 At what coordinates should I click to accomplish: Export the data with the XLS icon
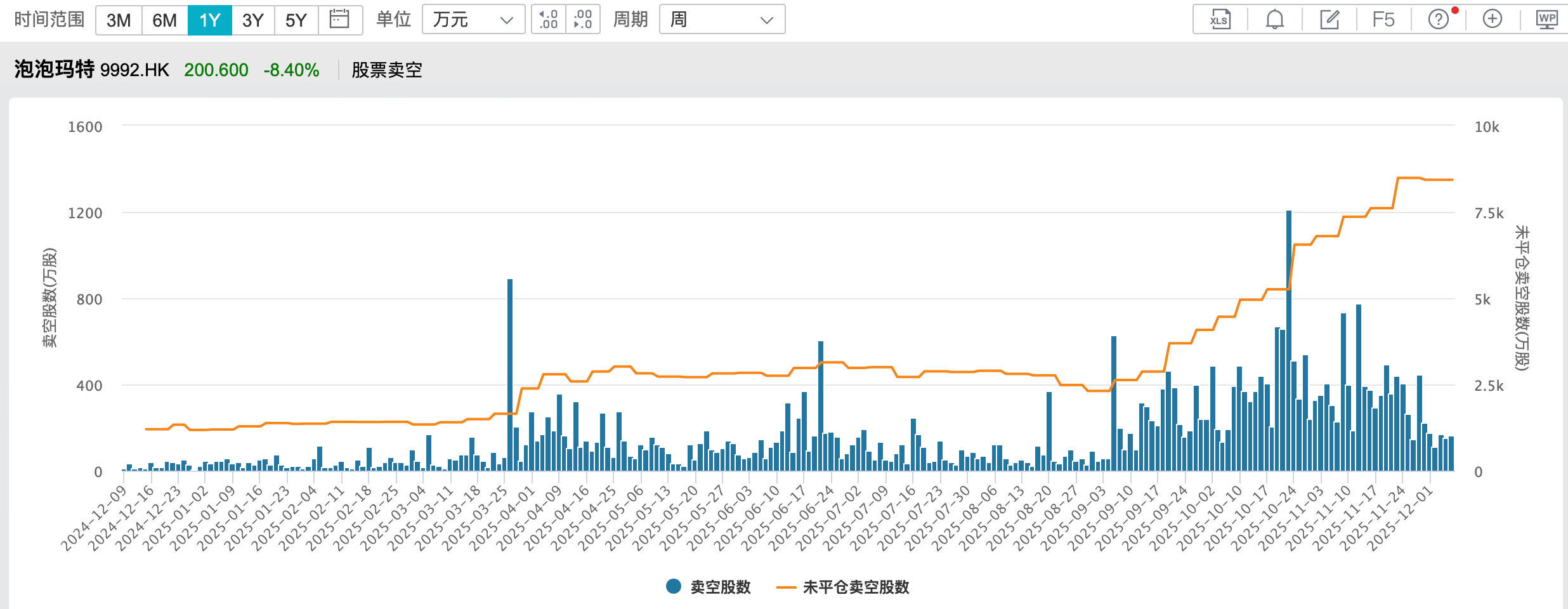[x=1219, y=20]
